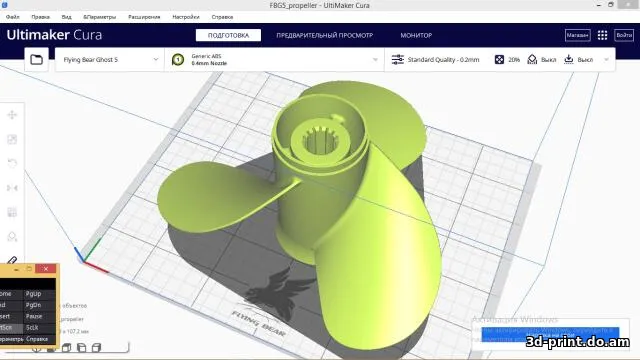Viewport: 640px width, 360px height.
Task: Click the Sign In button
Action: click(x=624, y=35)
